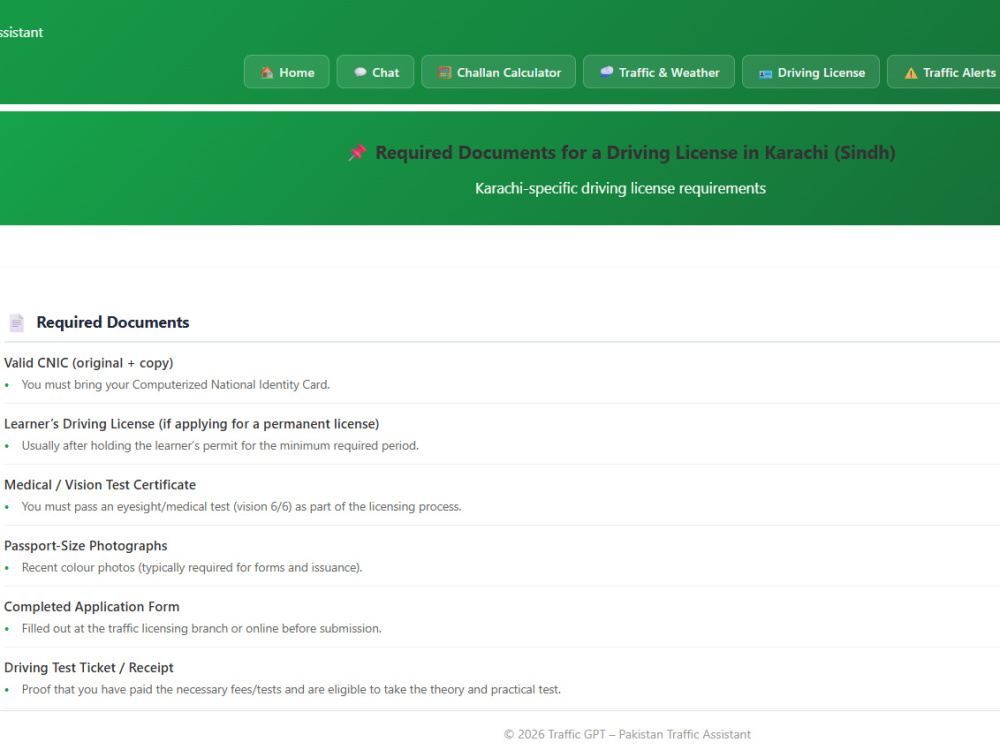
Task: Open the Driving License page
Action: tap(811, 72)
